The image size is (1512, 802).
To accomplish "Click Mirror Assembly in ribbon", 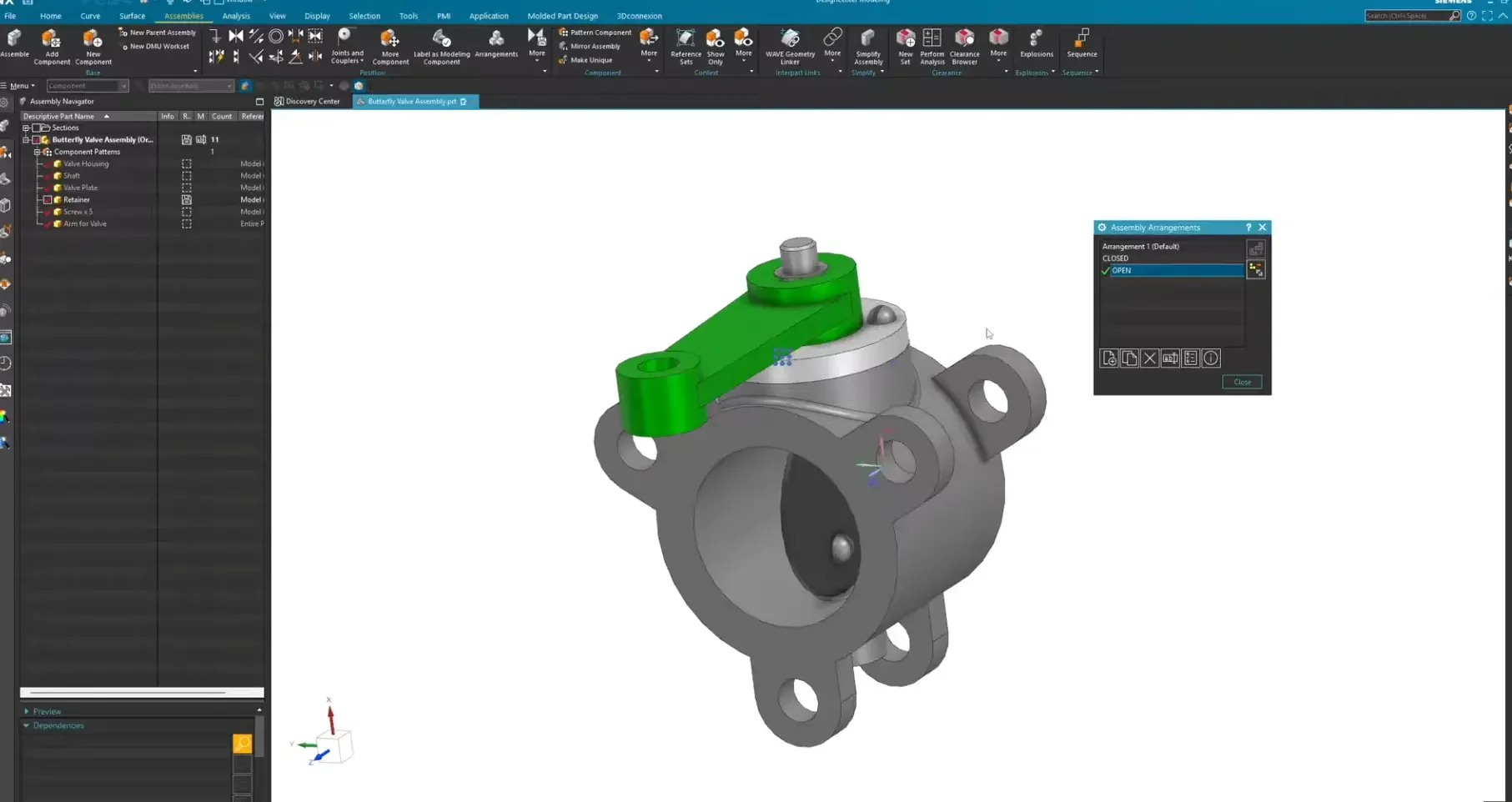I will 590,47.
